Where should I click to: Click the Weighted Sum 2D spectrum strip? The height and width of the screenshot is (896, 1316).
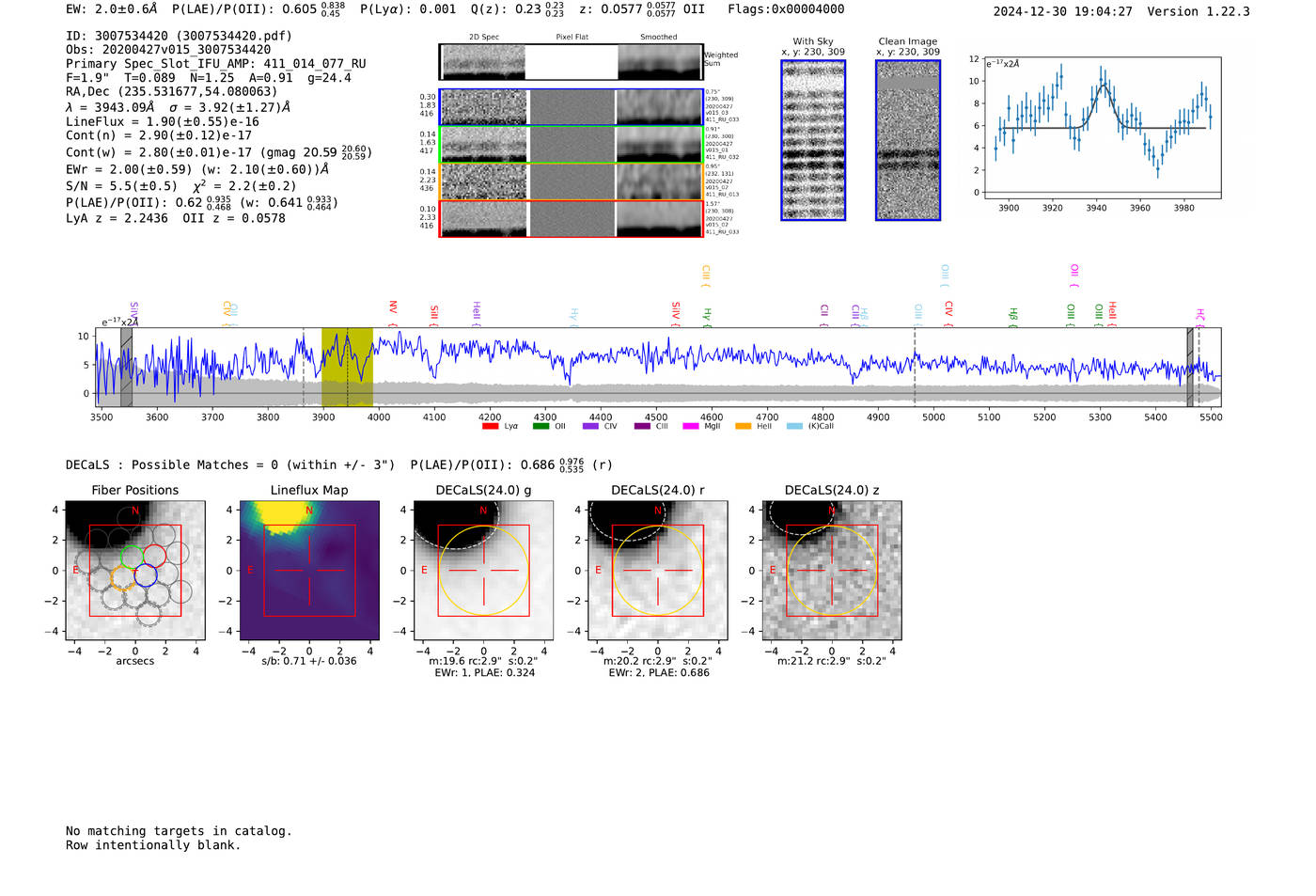[x=572, y=62]
